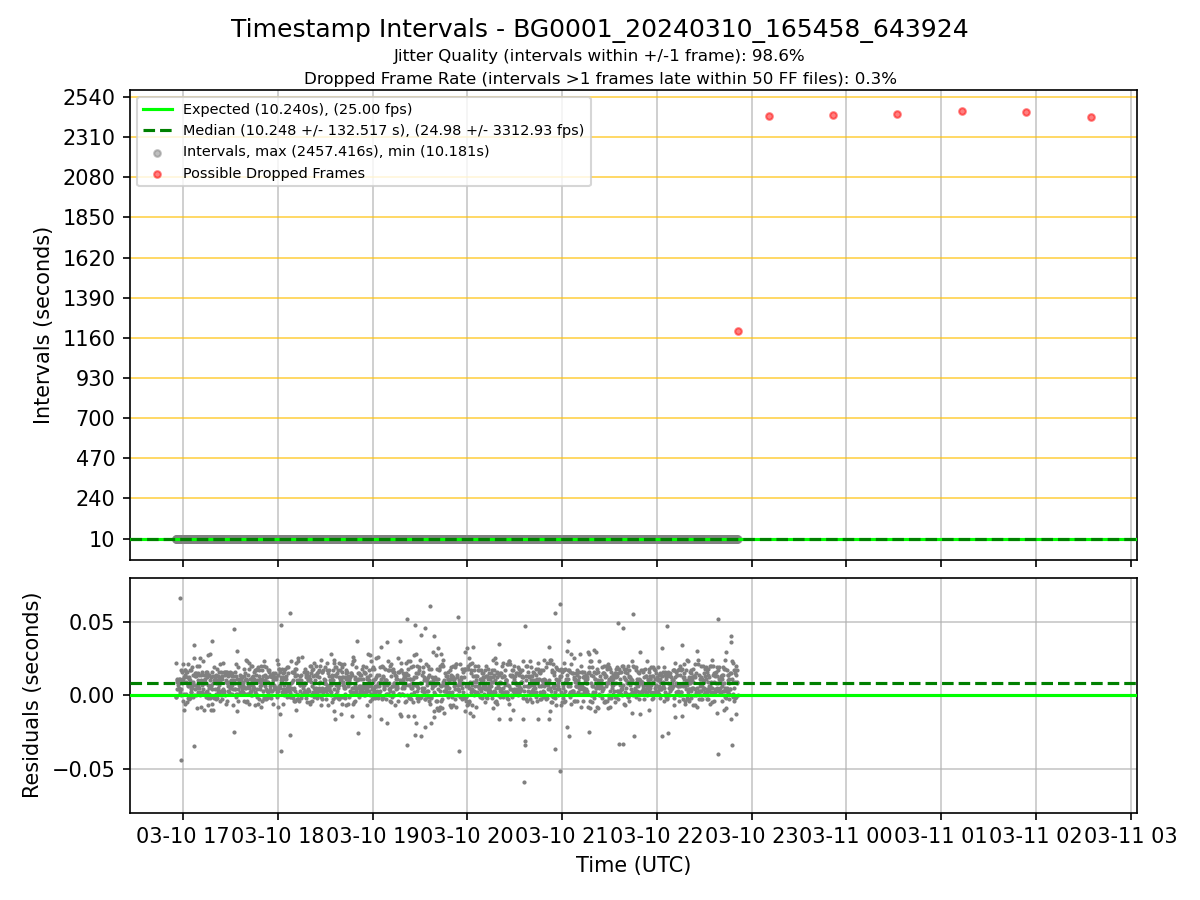Click the gray dot marker in legend
The width and height of the screenshot is (1200, 900).
158,152
